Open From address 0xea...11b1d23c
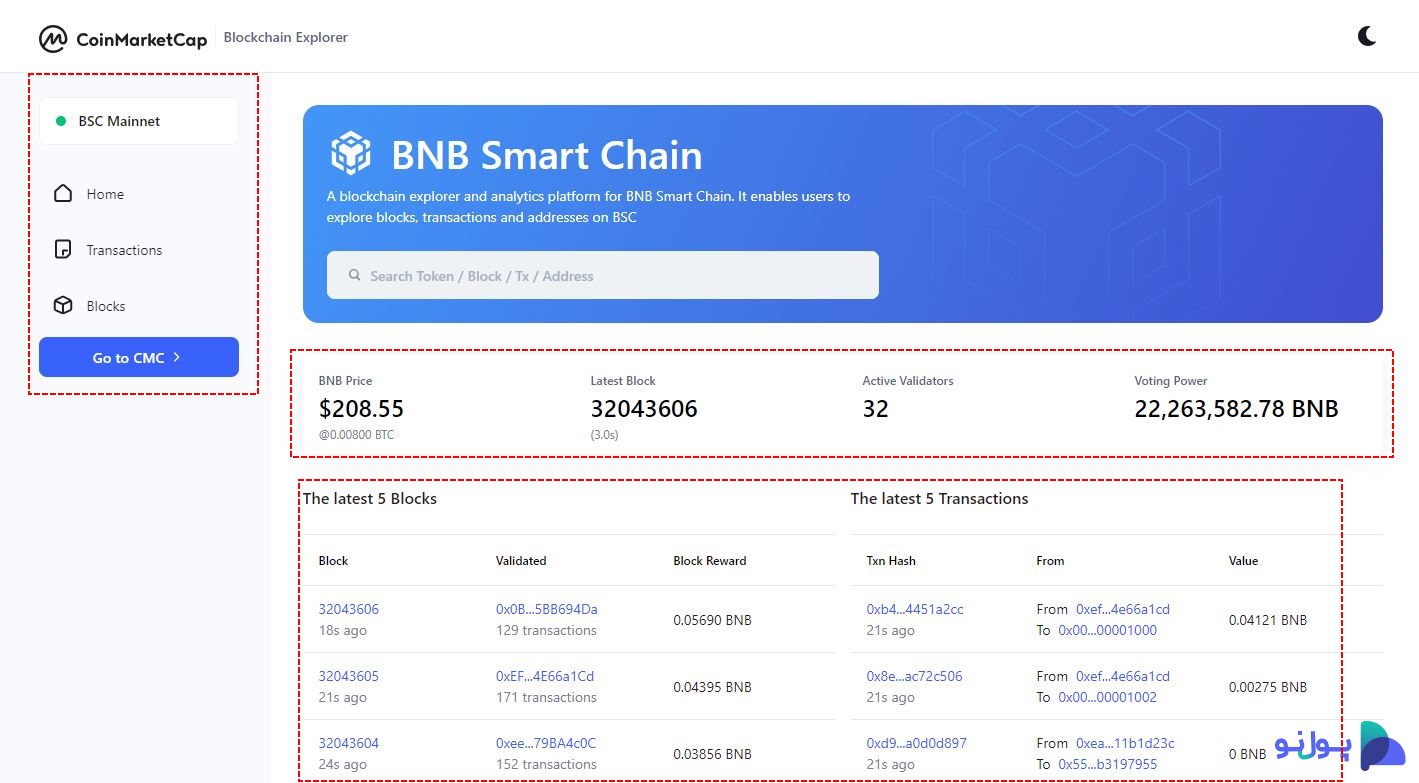The image size is (1419, 783). (x=1125, y=743)
